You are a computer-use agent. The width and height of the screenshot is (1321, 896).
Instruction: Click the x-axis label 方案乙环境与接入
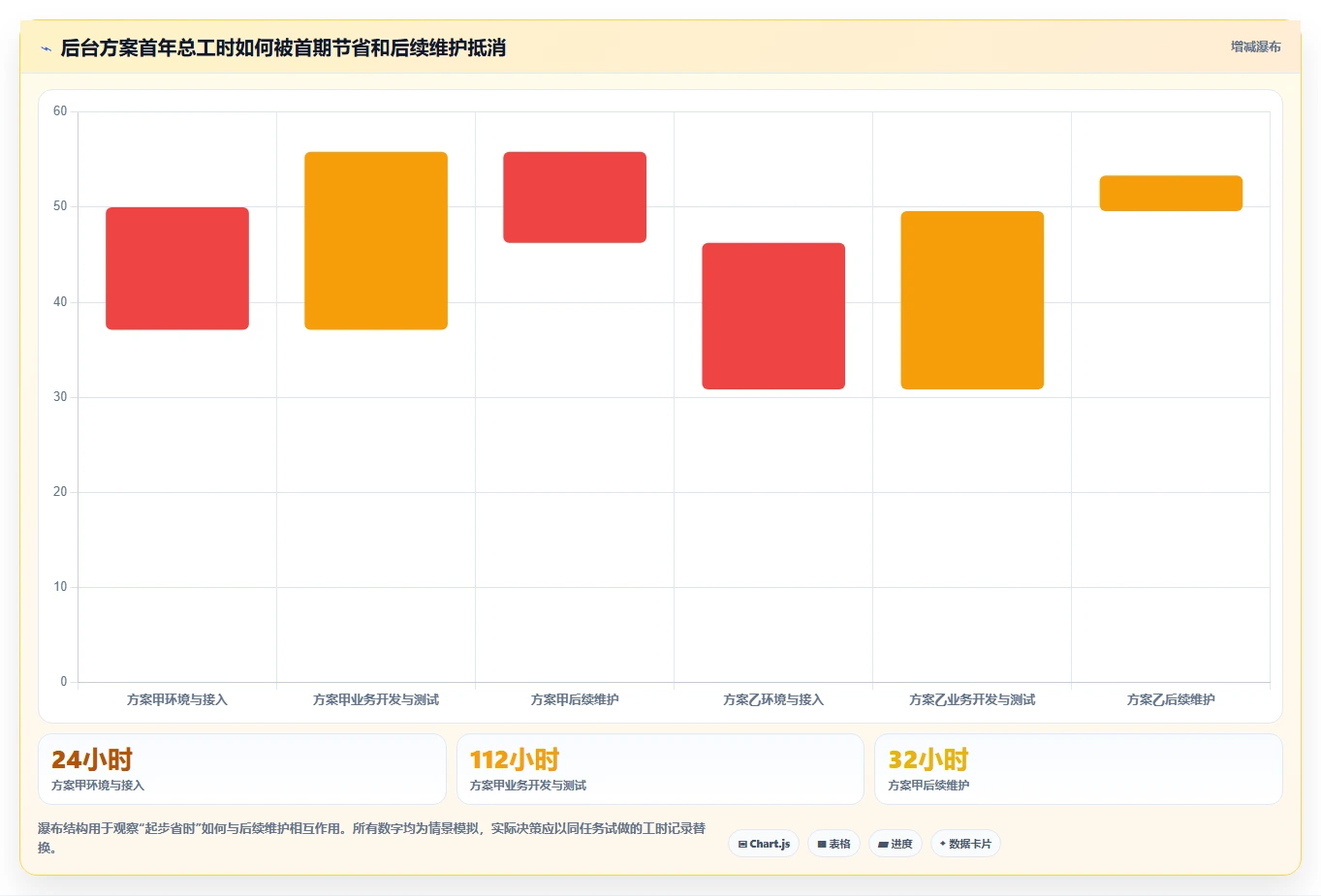pos(773,699)
